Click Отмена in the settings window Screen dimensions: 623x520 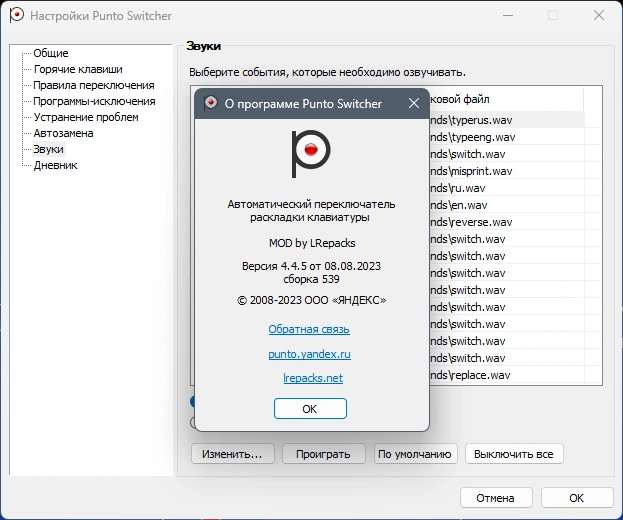496,498
